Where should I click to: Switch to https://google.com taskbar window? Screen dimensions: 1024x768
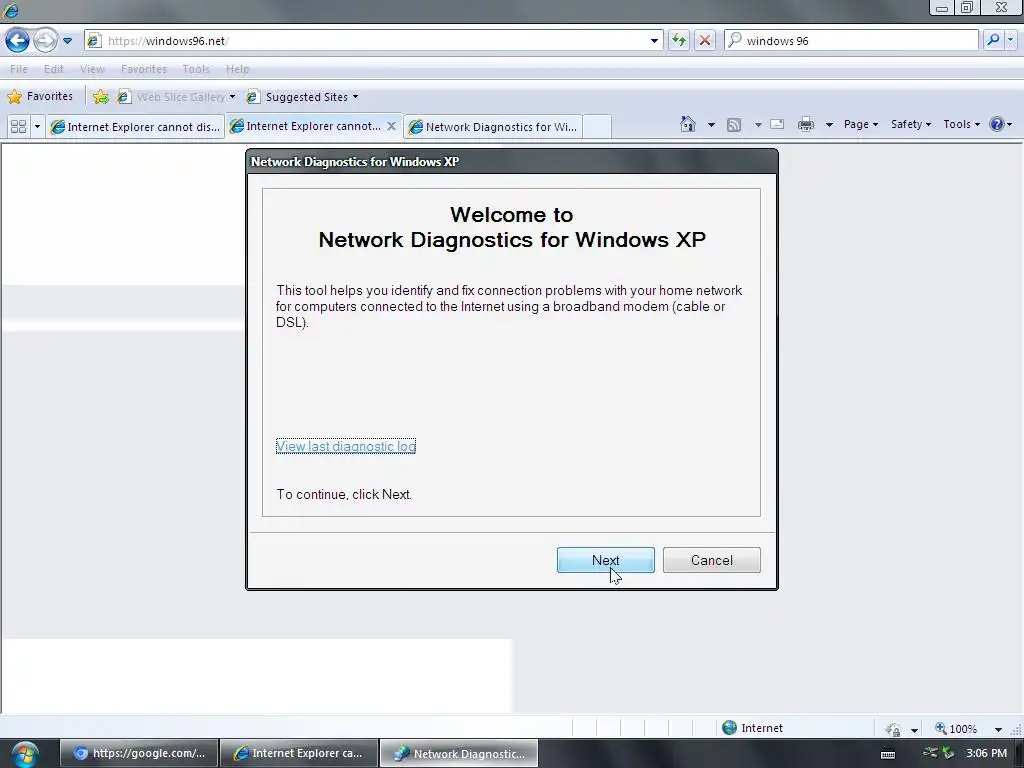139,753
